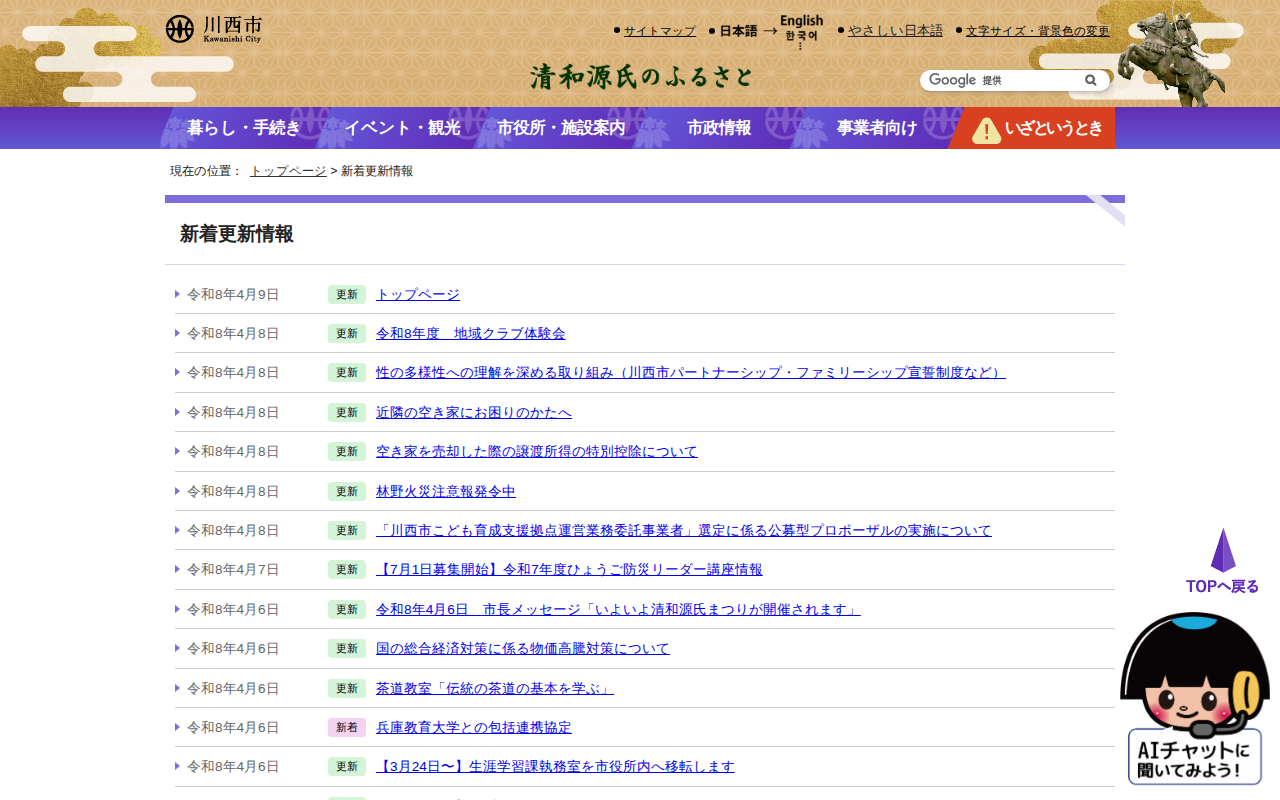Viewport: 1280px width, 800px height.
Task: Open 文字サイズ・背景色の変更 settings
Action: click(1037, 31)
